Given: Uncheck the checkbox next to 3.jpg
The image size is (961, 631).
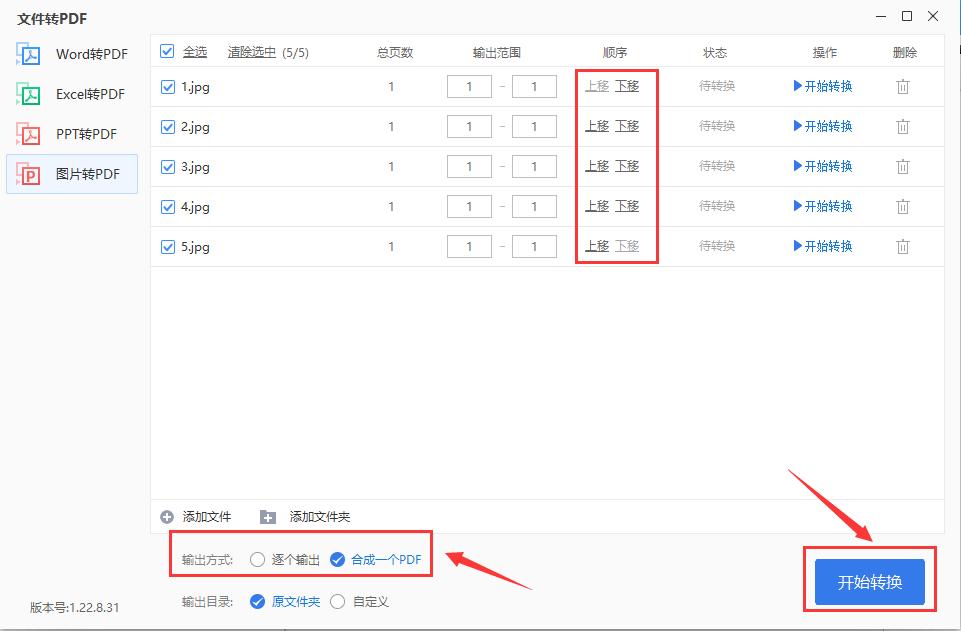Looking at the screenshot, I should [167, 166].
